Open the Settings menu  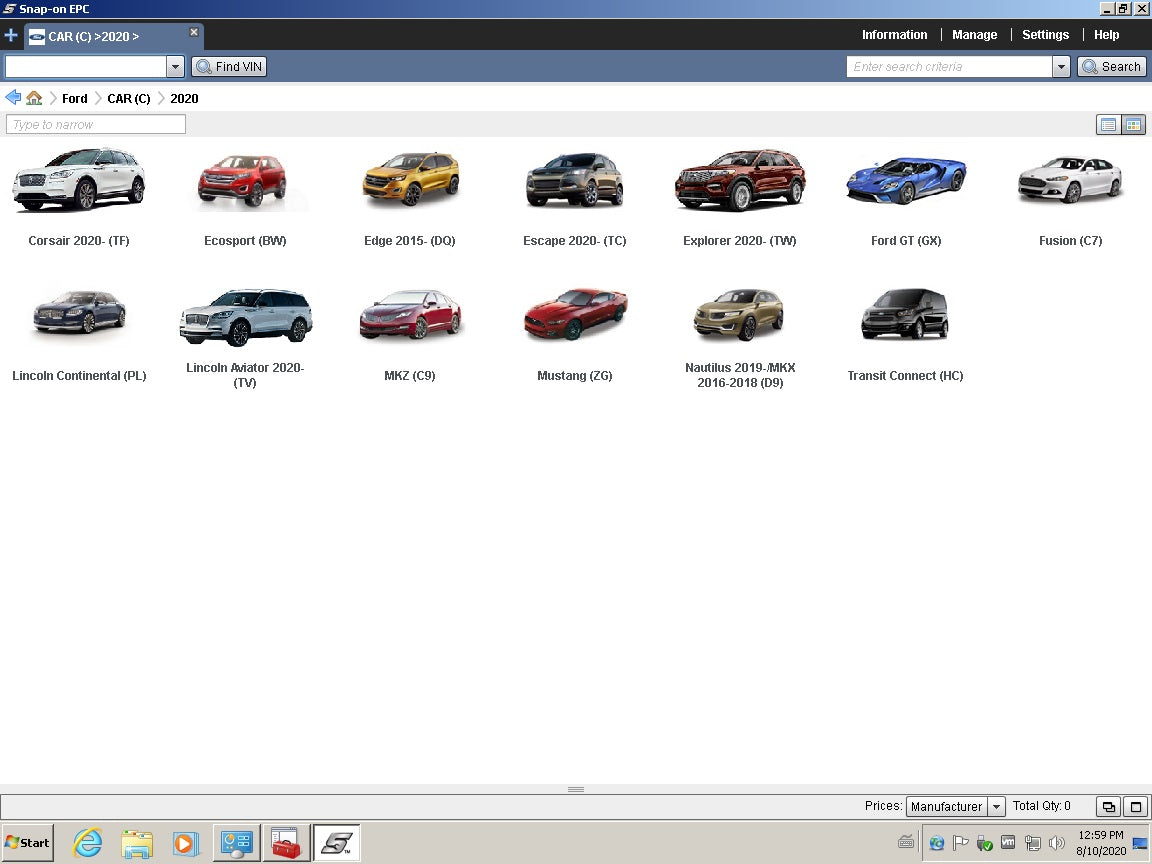click(1045, 35)
